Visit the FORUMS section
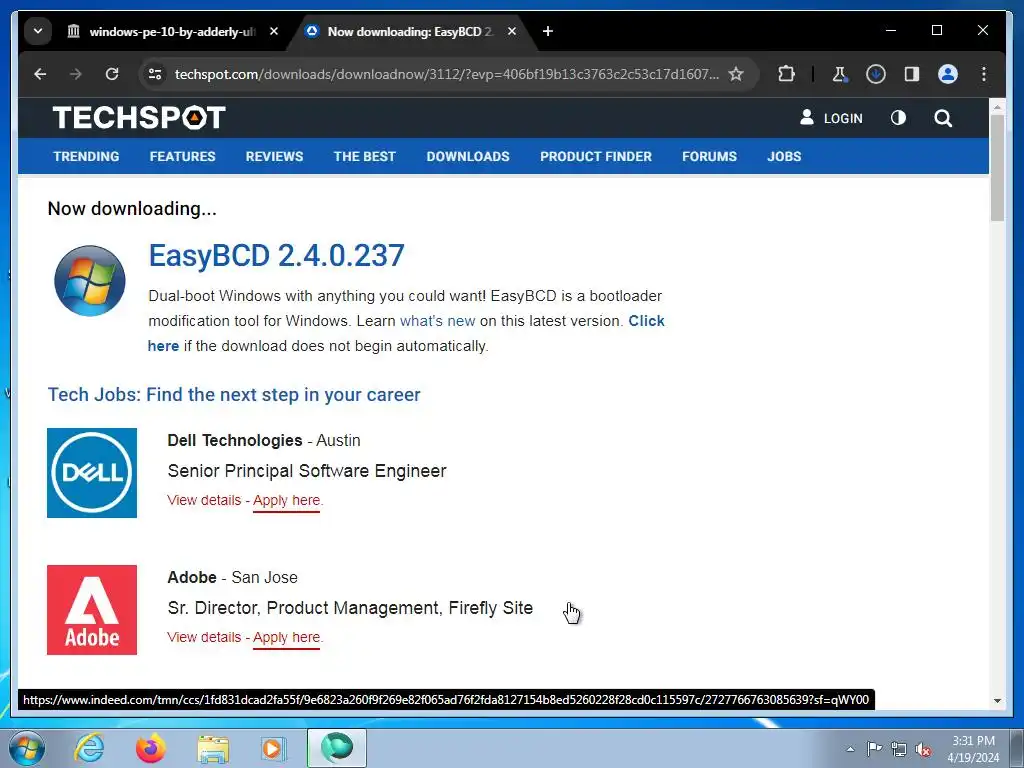Image resolution: width=1024 pixels, height=768 pixels. (709, 157)
